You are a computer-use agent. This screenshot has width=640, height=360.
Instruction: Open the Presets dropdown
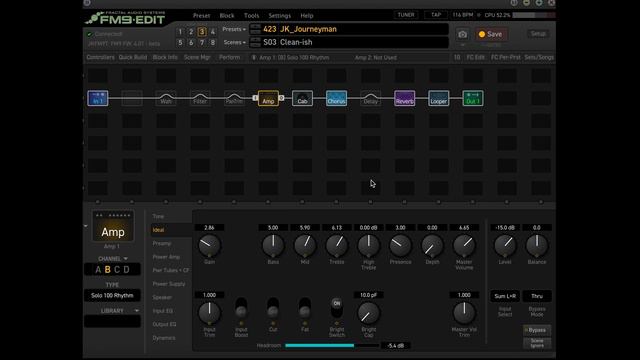click(234, 29)
